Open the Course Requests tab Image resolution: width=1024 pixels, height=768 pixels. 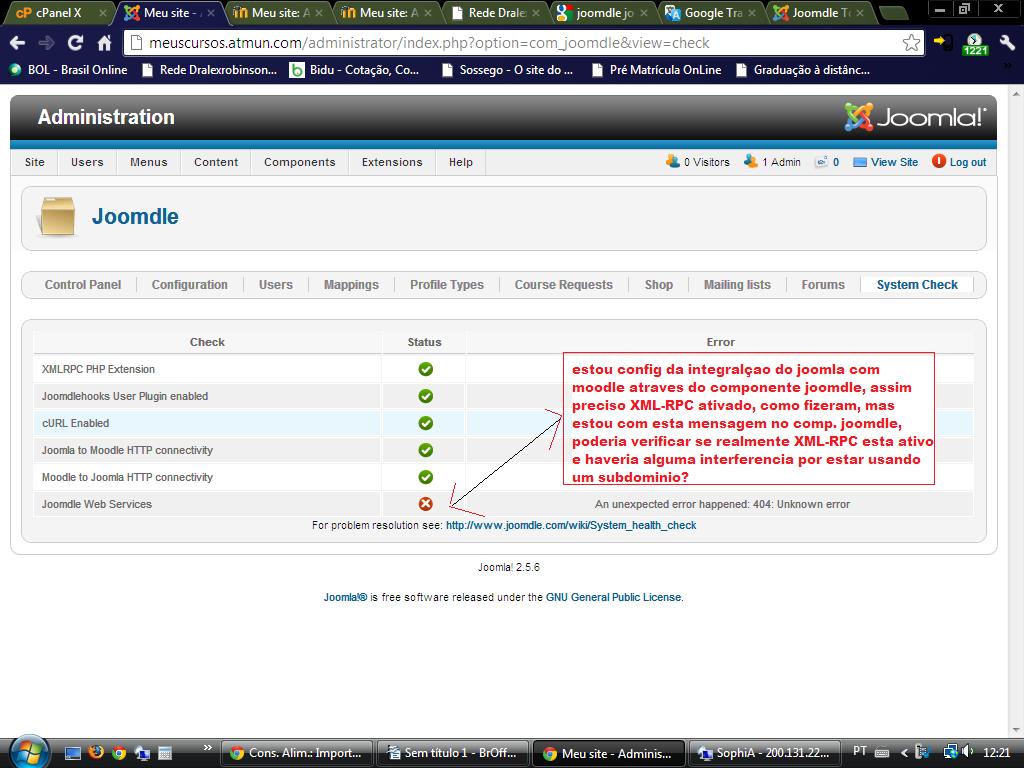563,285
